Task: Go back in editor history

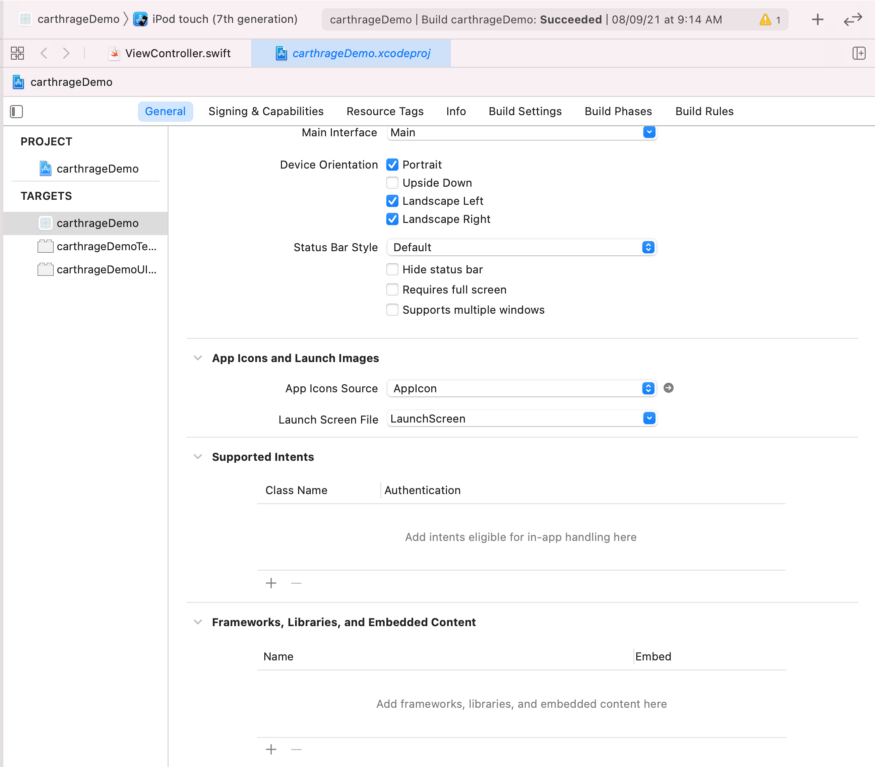Action: tap(44, 53)
